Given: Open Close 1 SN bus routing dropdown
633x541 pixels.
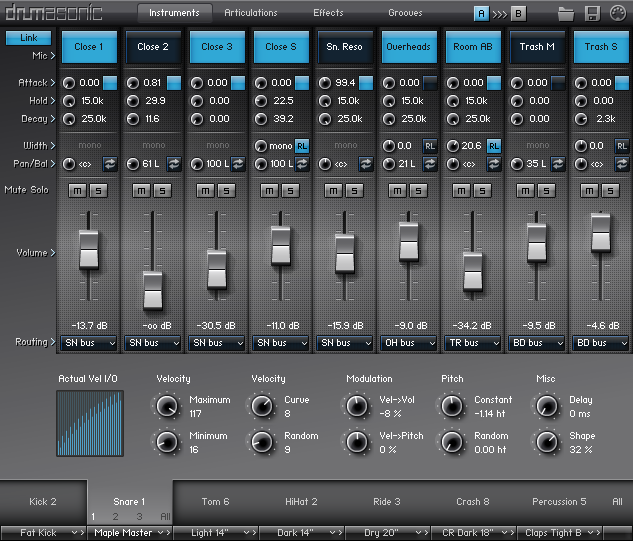Looking at the screenshot, I should click(88, 343).
